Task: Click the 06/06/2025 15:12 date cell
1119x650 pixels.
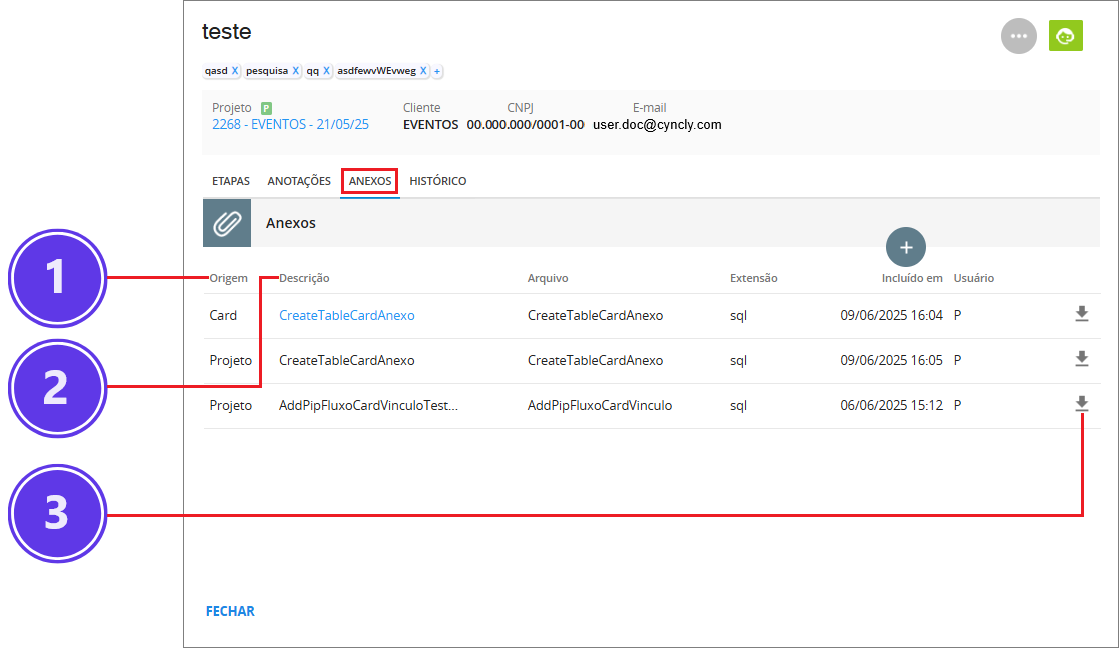Action: point(891,405)
